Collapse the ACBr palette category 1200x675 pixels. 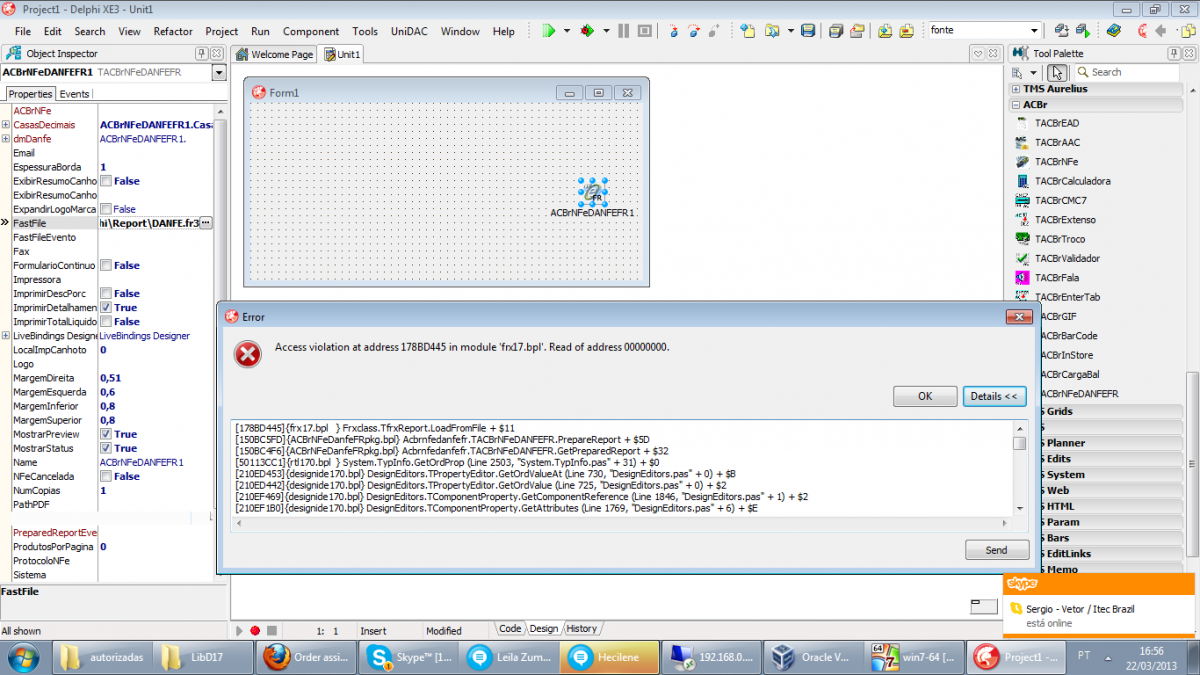pos(1016,104)
